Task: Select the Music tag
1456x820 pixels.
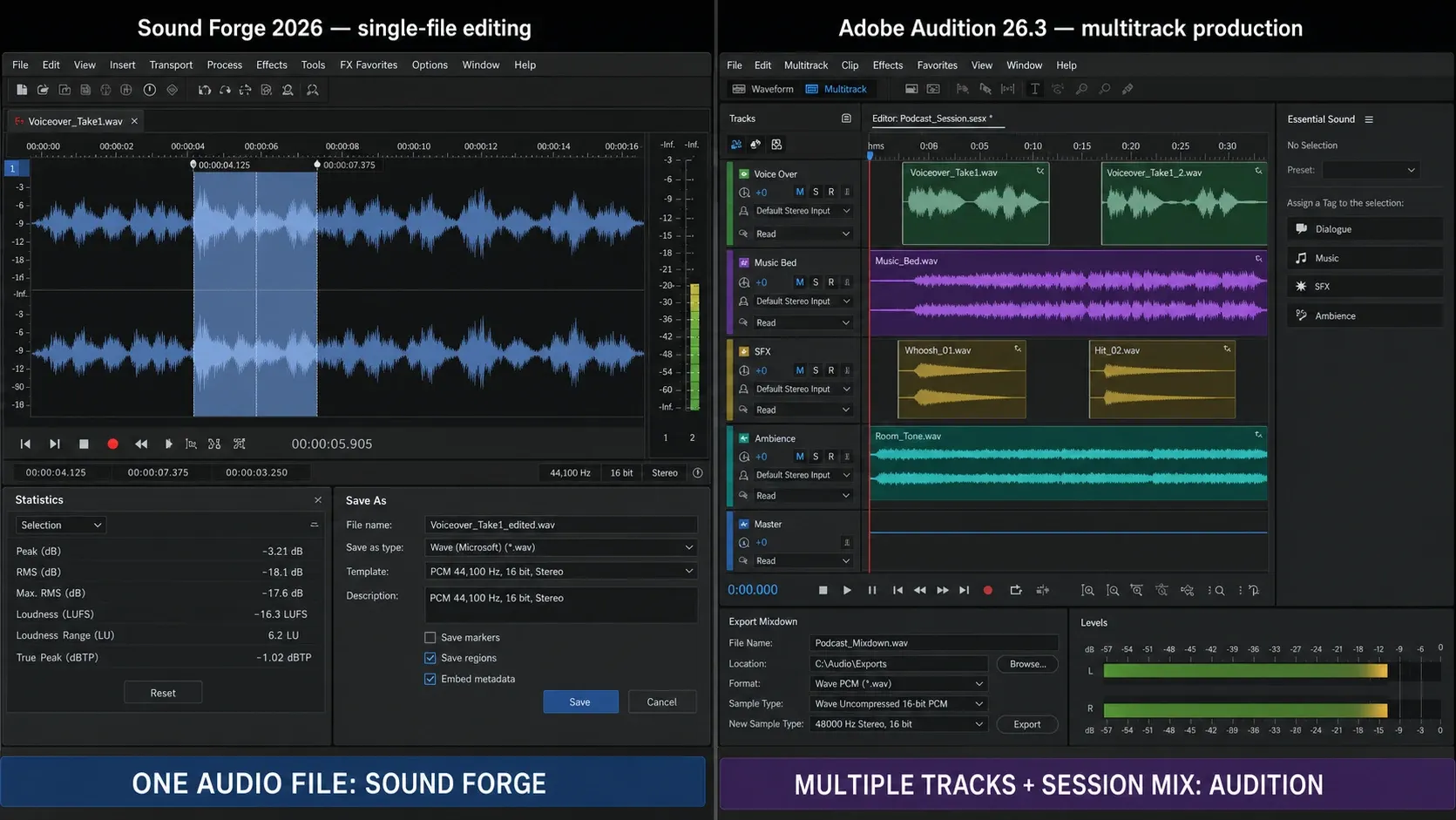Action: tap(1365, 258)
